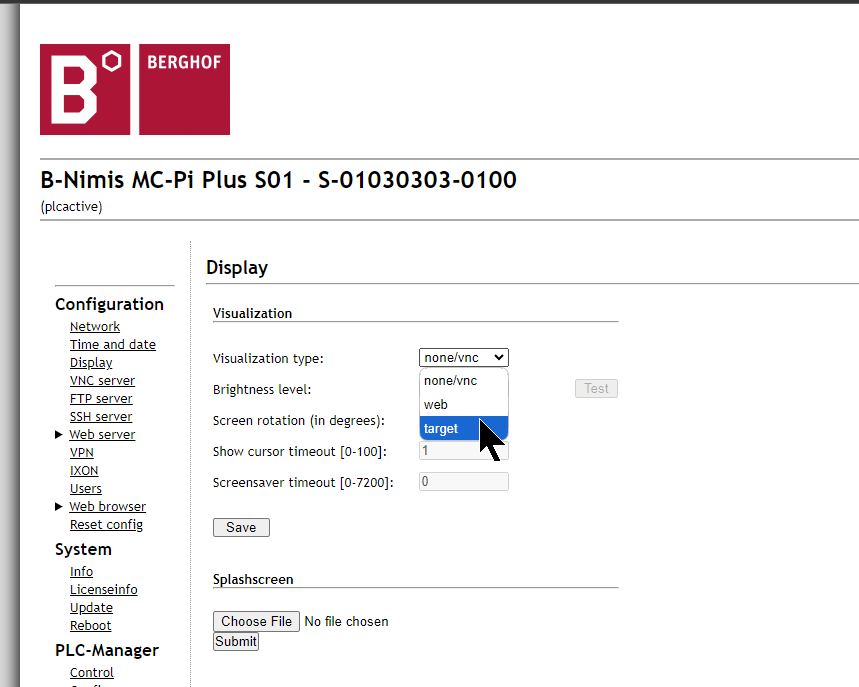
Task: Click the Splashscreen section heading
Action: [253, 580]
